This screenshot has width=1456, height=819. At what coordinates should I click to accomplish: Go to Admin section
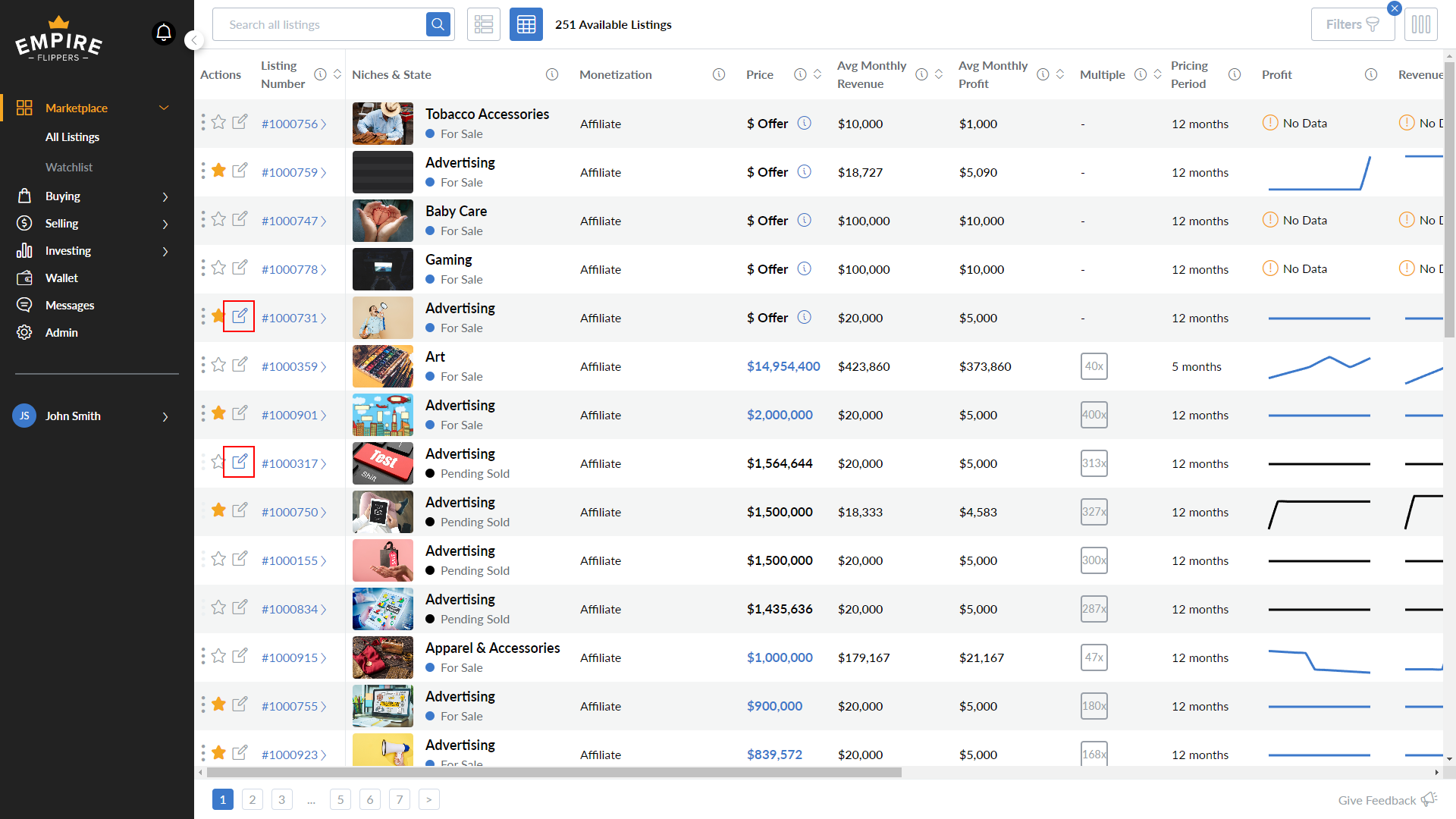[x=61, y=333]
